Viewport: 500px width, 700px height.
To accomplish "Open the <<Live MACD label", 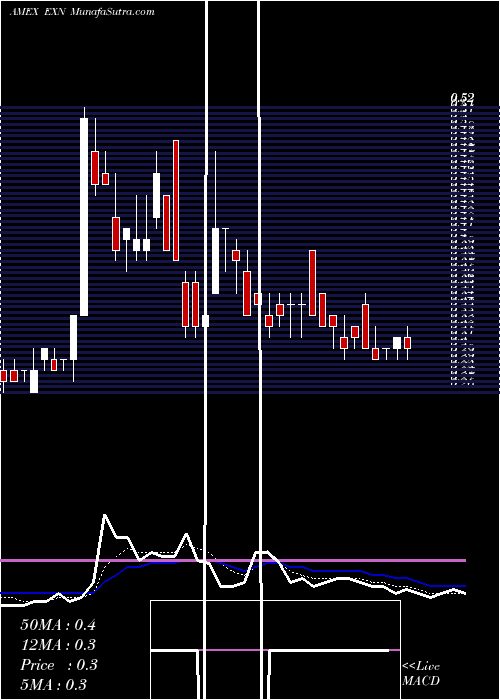I will 421,673.
